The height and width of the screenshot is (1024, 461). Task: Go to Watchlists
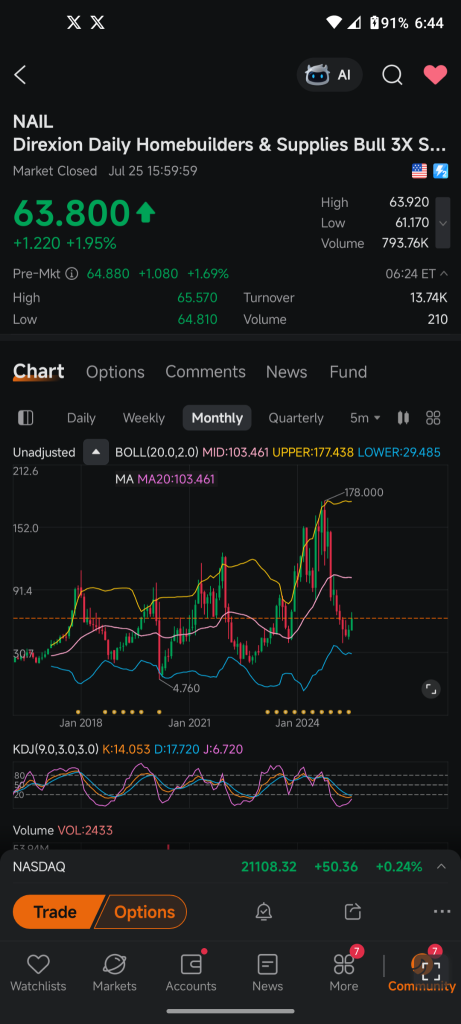coord(39,972)
